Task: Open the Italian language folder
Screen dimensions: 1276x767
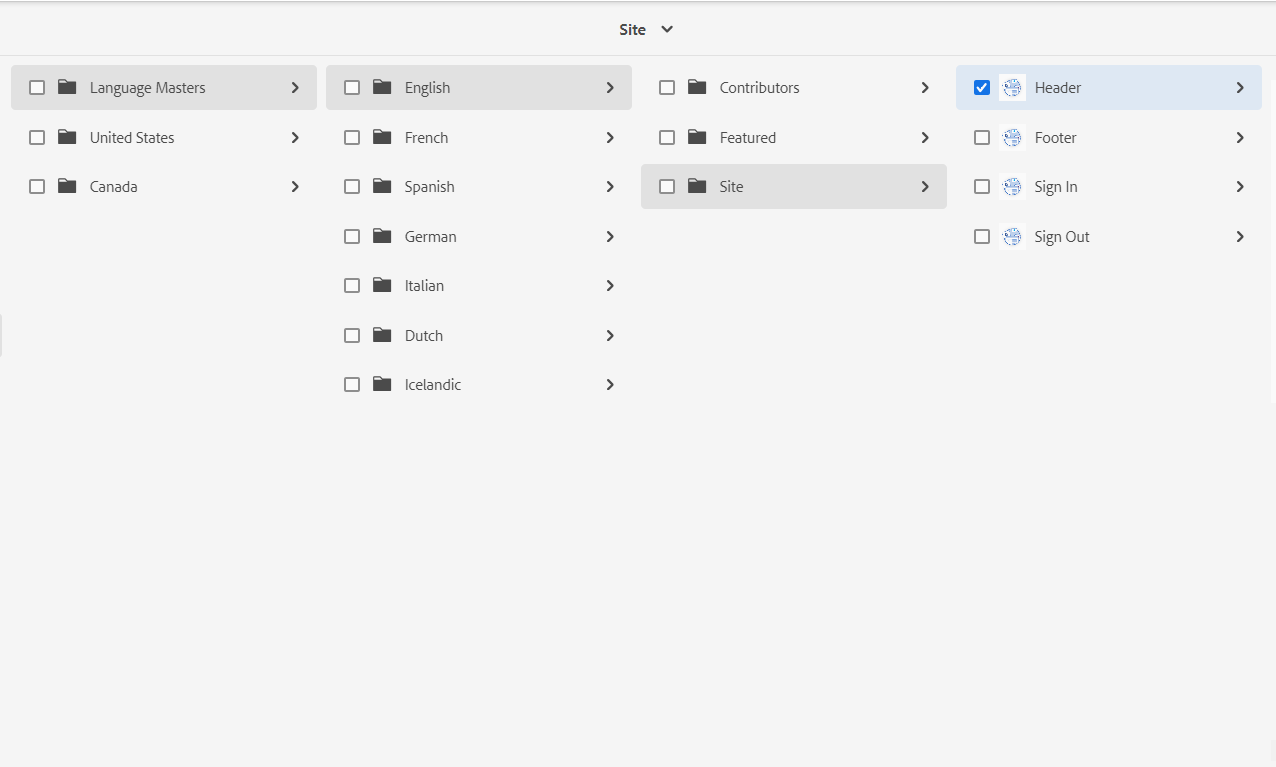Action: coord(424,286)
